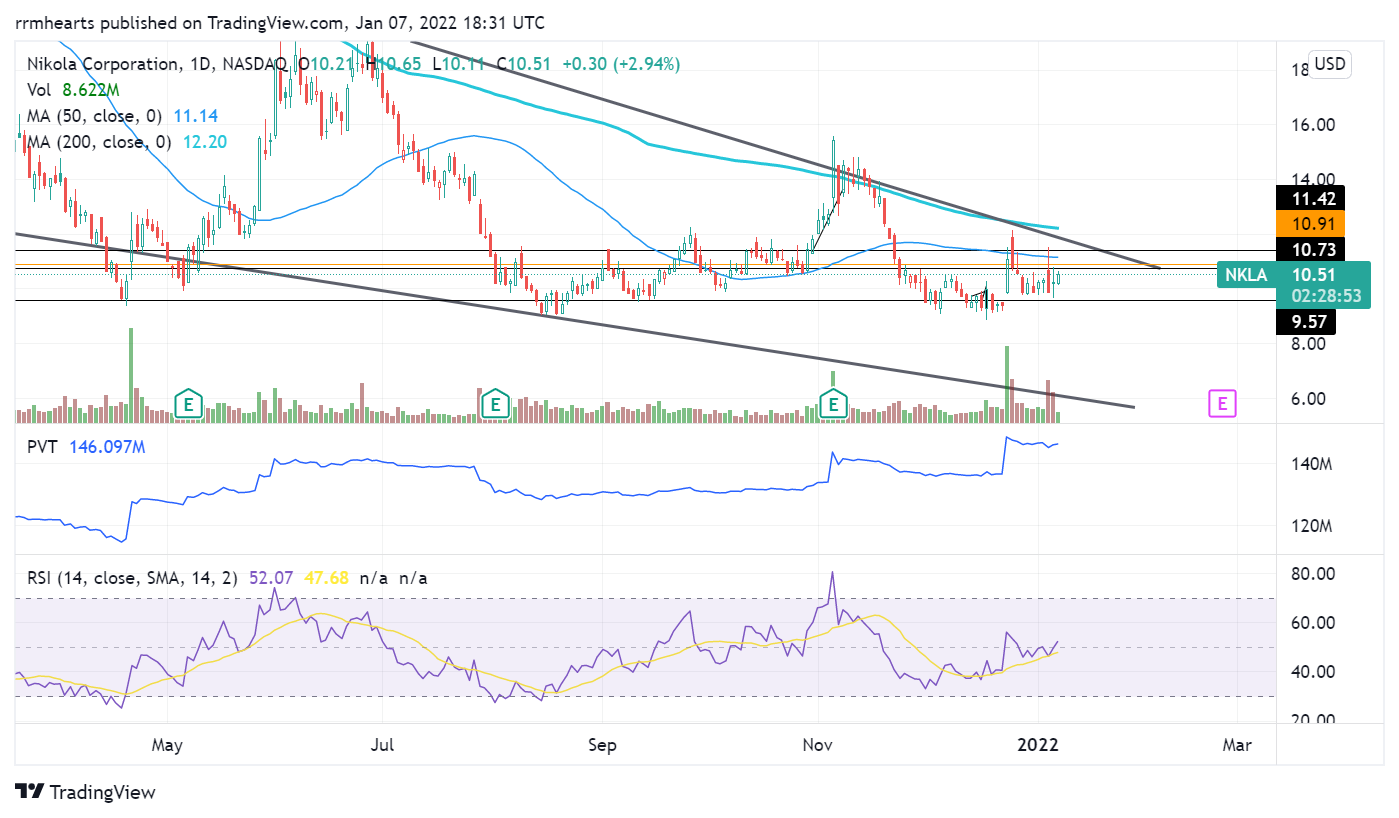Click the 40.00 RSI axis label
1399x818 pixels.
tap(1311, 672)
